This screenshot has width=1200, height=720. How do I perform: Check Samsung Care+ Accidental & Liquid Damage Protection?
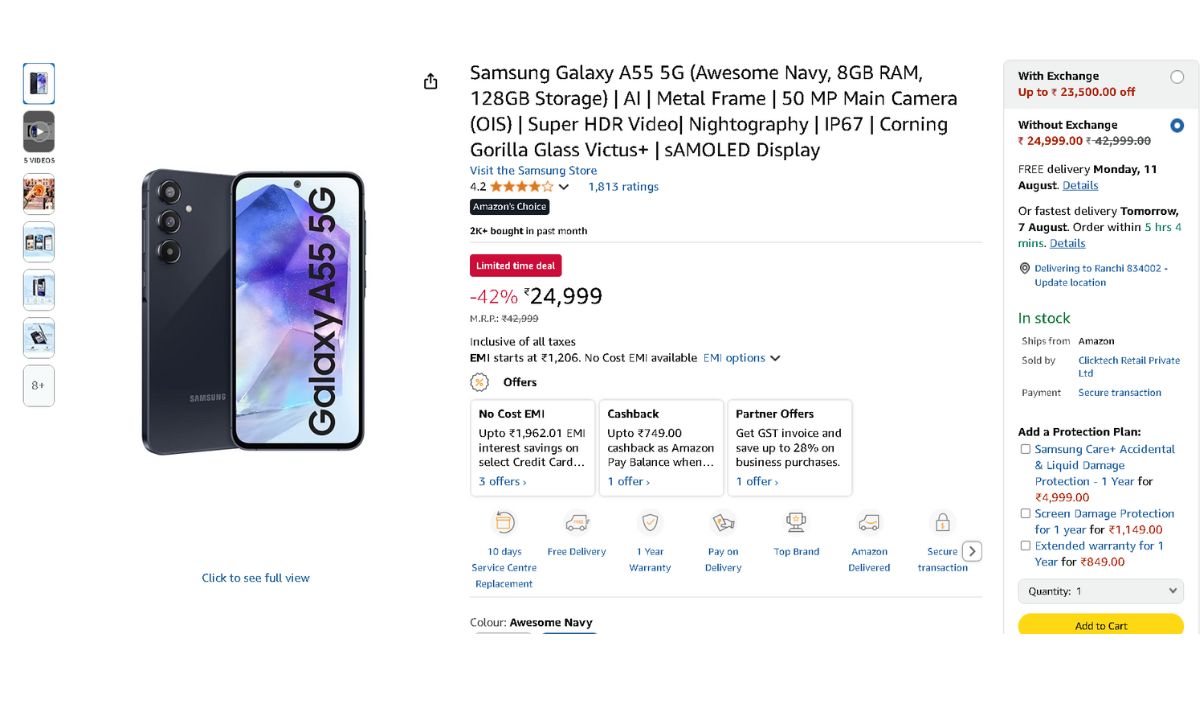coord(1025,449)
